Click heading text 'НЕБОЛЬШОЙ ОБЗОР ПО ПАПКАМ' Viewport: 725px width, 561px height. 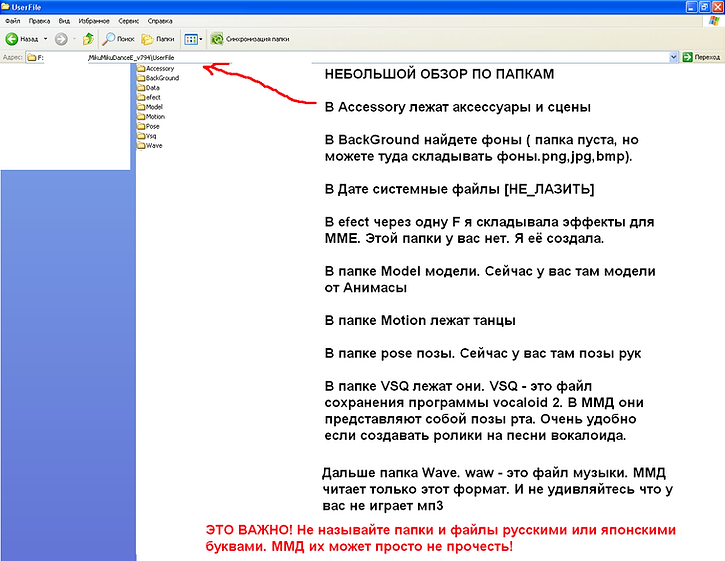click(x=439, y=74)
